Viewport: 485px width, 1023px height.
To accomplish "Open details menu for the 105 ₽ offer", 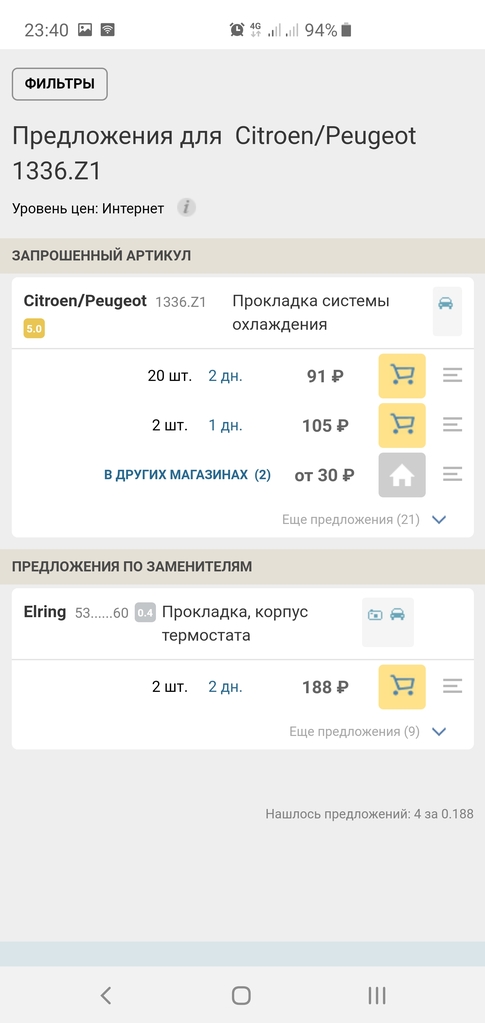I will coord(452,425).
